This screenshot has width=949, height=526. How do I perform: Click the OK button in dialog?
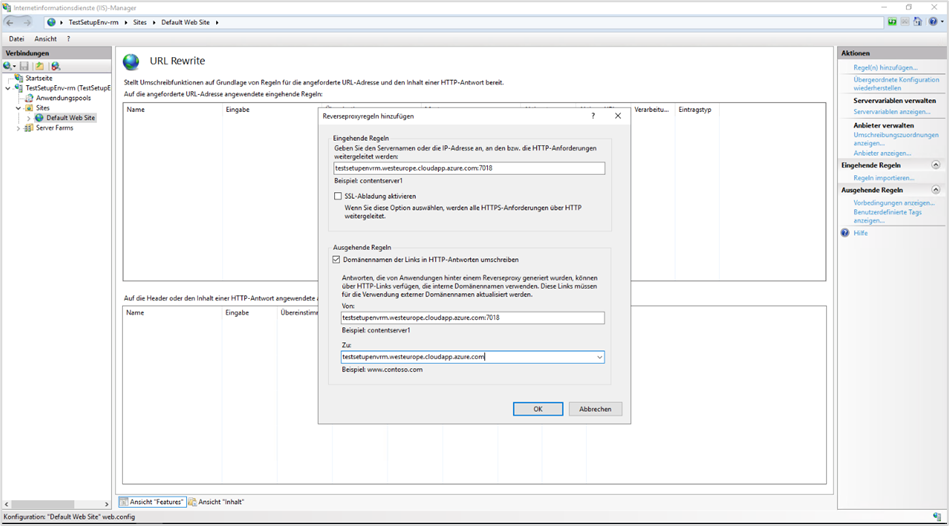point(537,409)
